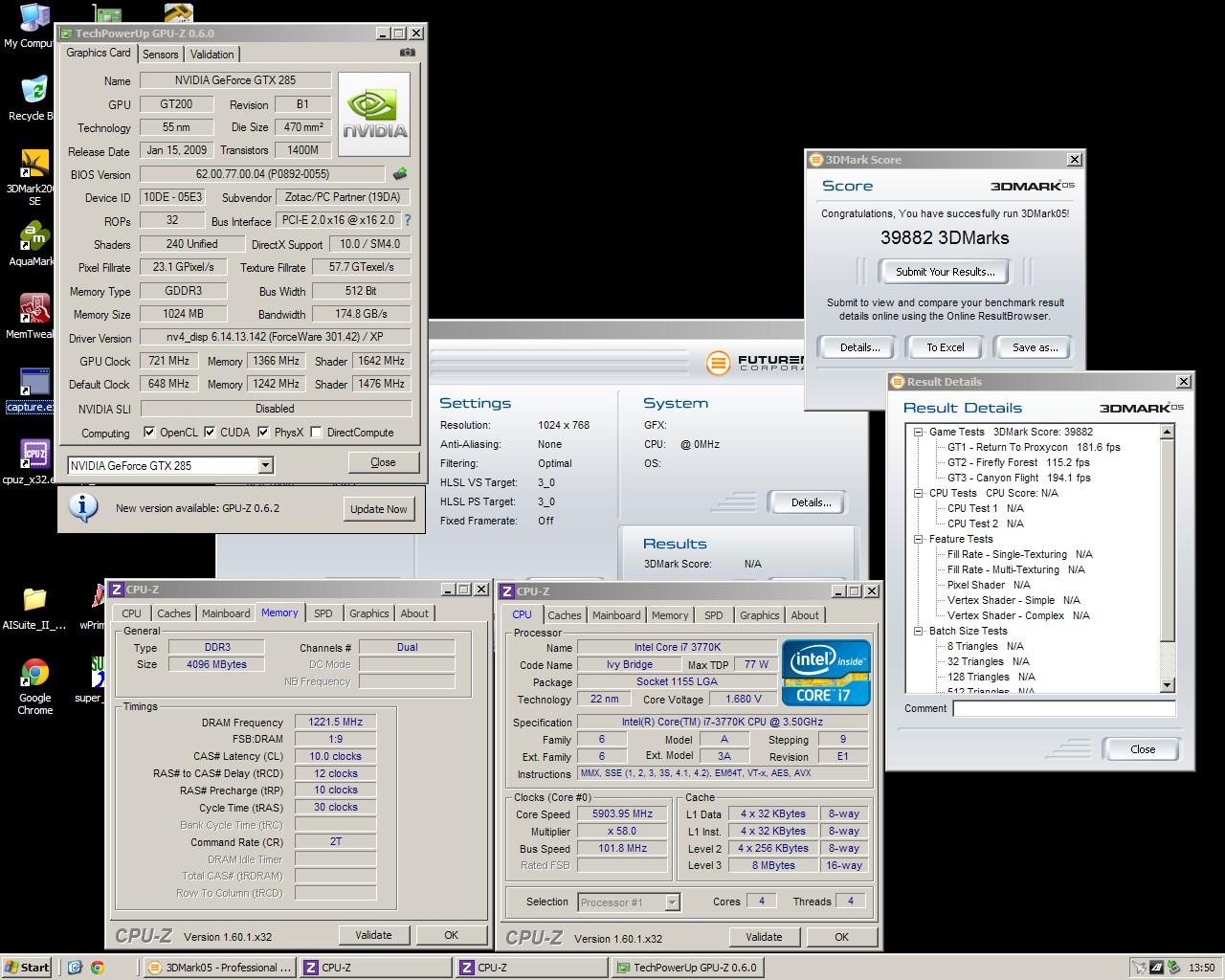Click the Comment input field

[1064, 709]
